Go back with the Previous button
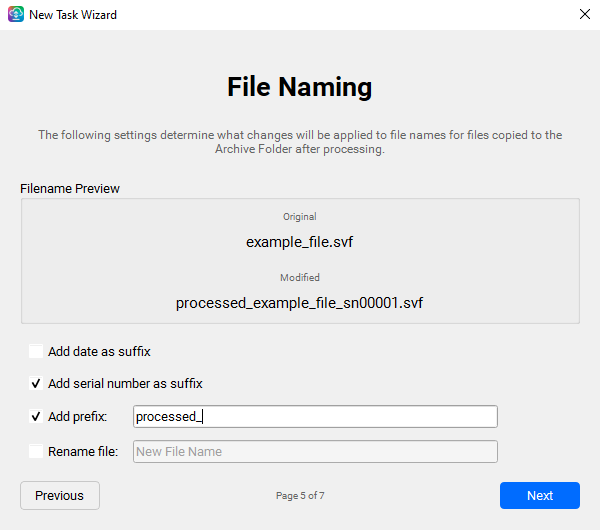600x530 pixels. 60,496
